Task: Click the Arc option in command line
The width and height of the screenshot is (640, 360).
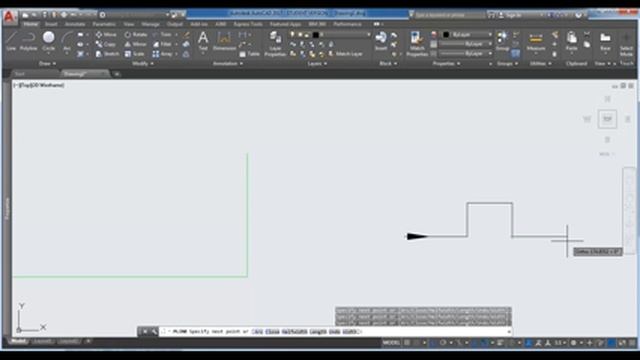Action: point(257,332)
